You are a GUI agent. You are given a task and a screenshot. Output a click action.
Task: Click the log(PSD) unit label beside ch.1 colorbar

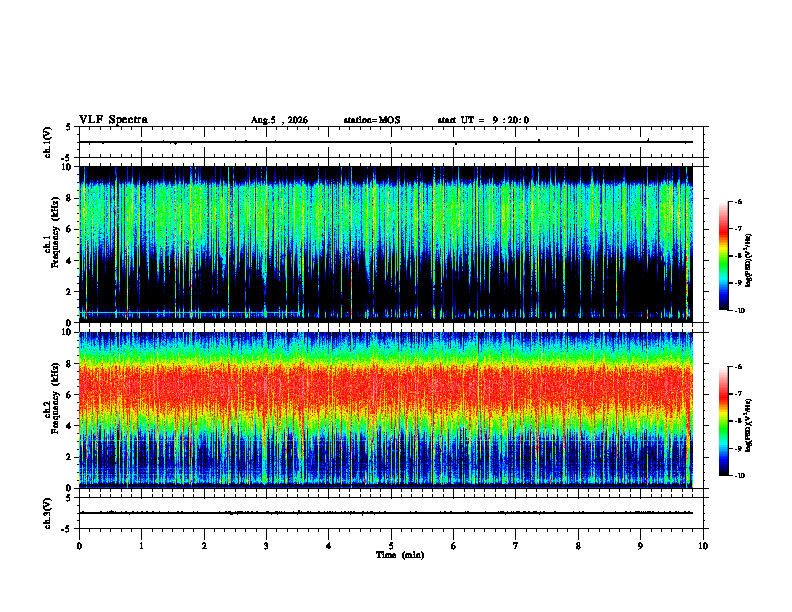point(749,261)
